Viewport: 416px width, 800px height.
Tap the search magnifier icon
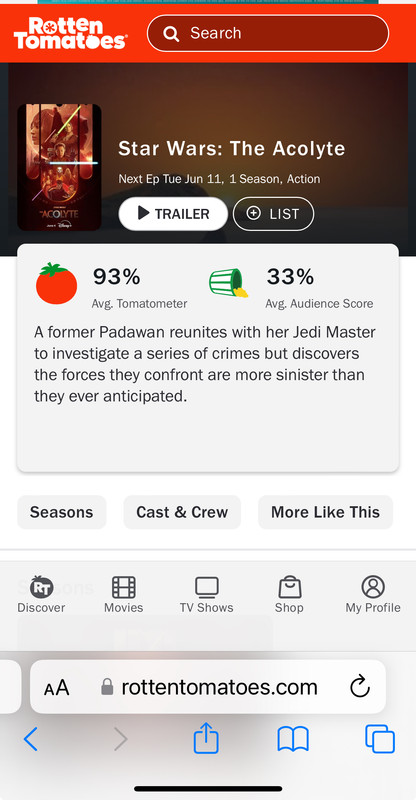point(171,34)
